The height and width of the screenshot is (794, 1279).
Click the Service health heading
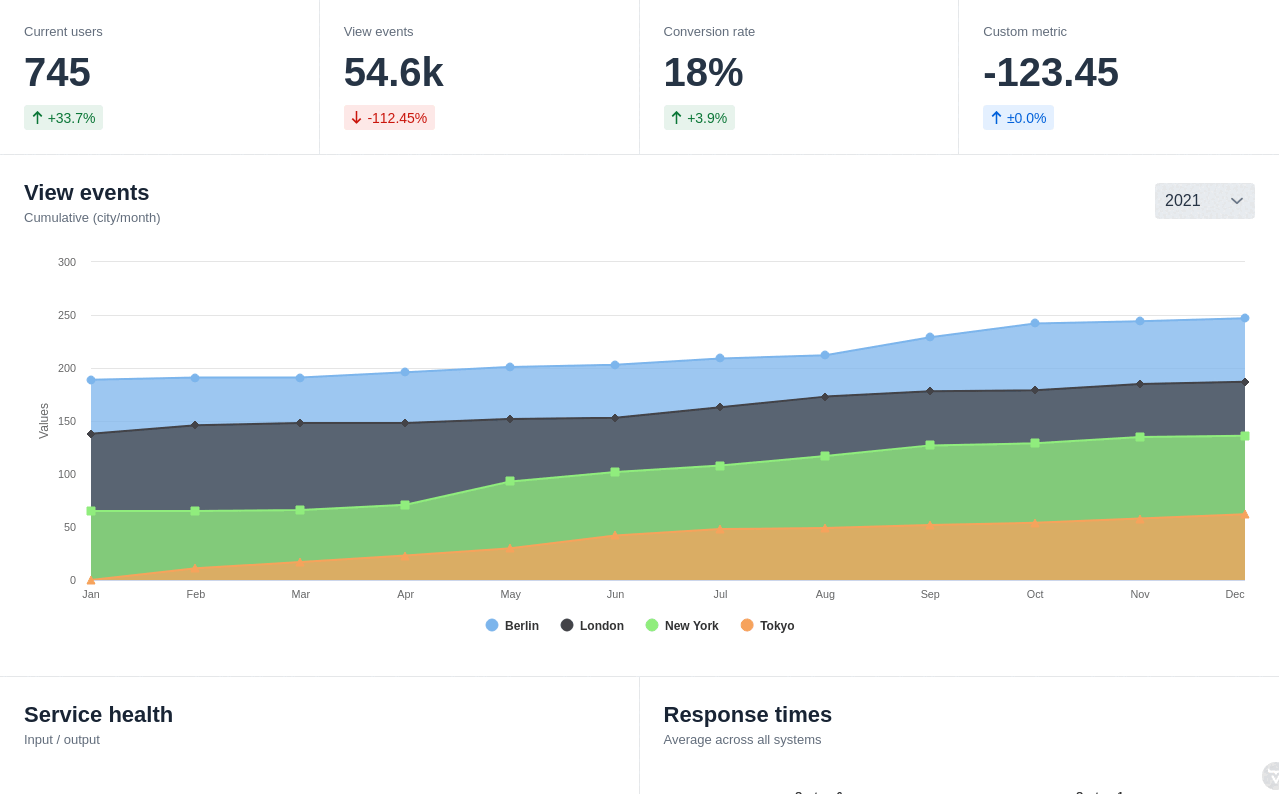[98, 714]
